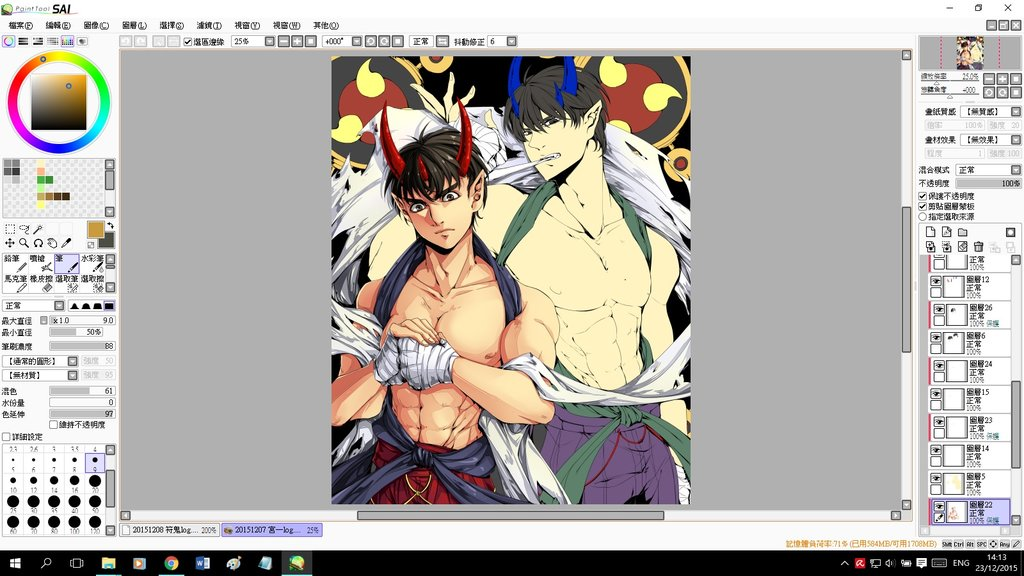Toggle the scratchpad panel icon
Image resolution: width=1024 pixels, height=576 pixels.
(x=82, y=41)
